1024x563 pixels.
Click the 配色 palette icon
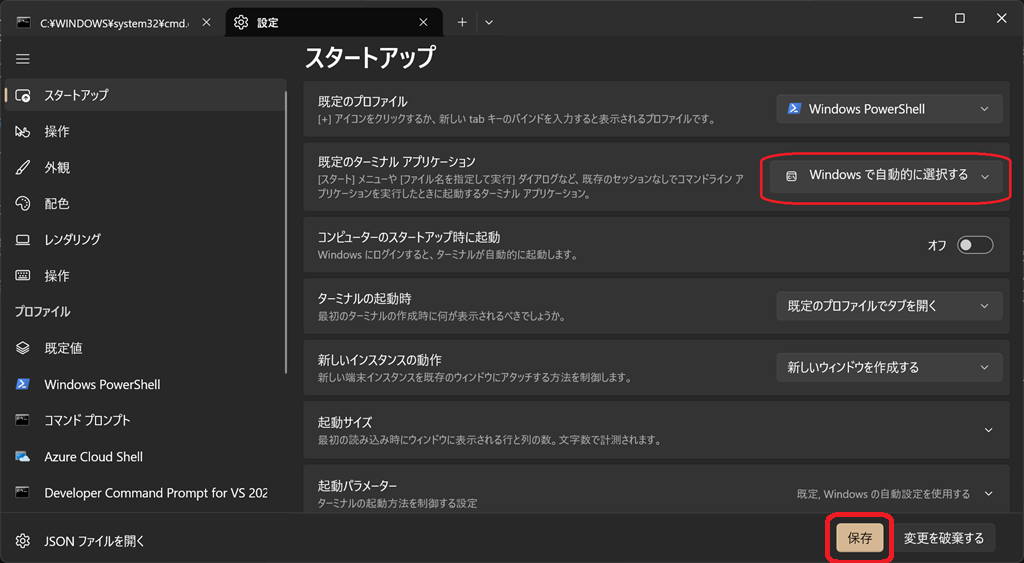(23, 204)
